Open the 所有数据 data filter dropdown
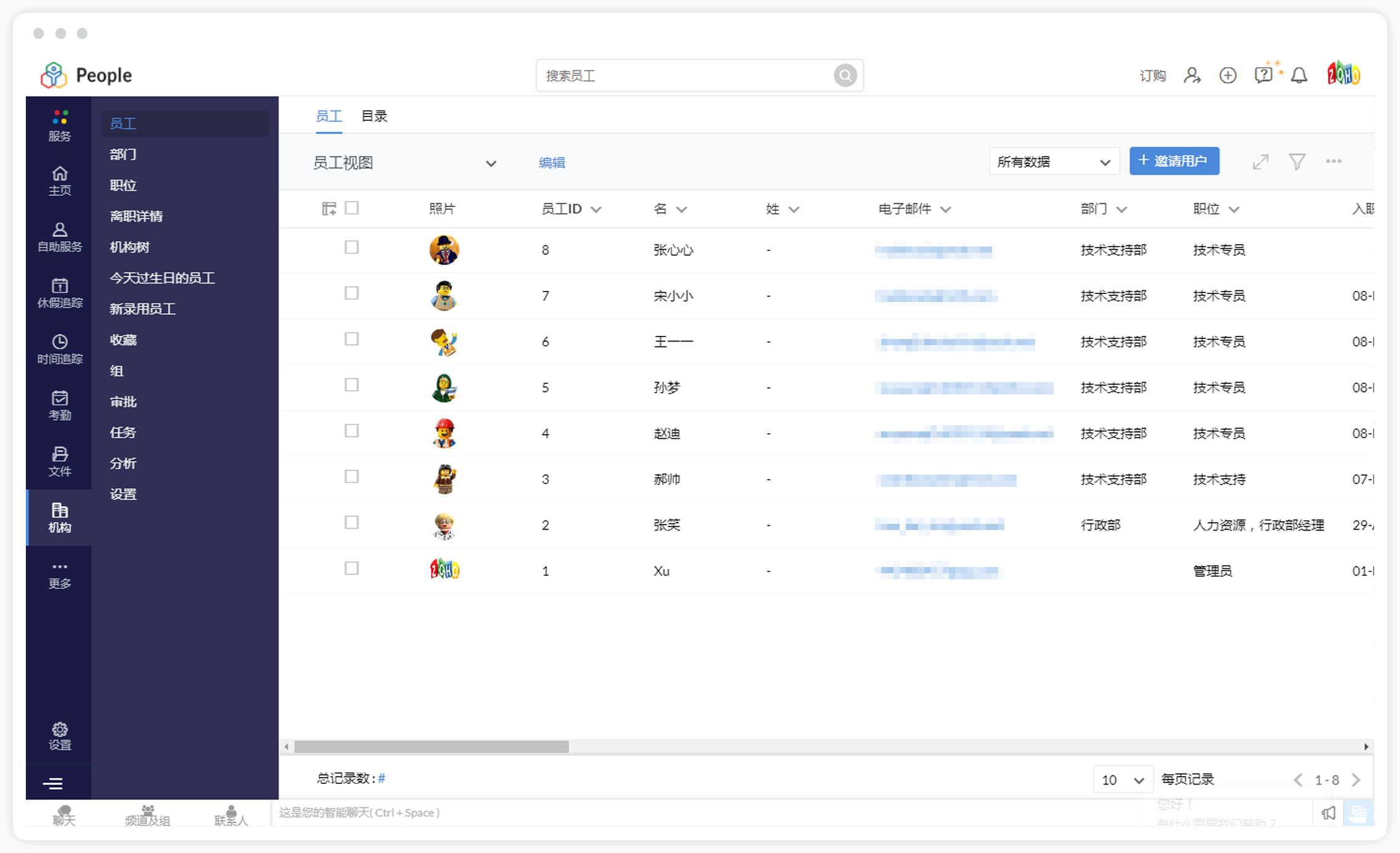 [1054, 161]
